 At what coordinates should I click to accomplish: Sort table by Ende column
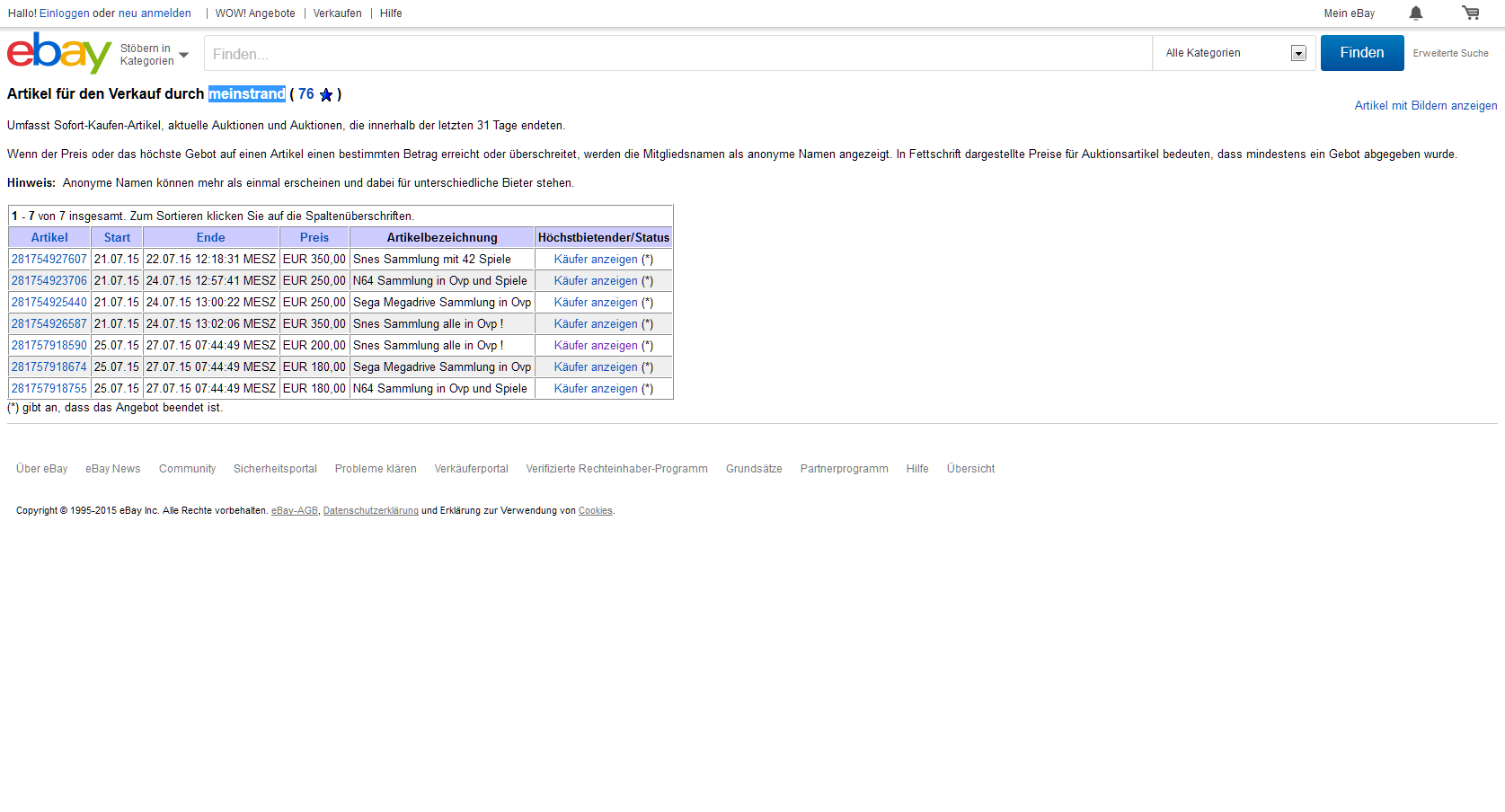click(211, 237)
